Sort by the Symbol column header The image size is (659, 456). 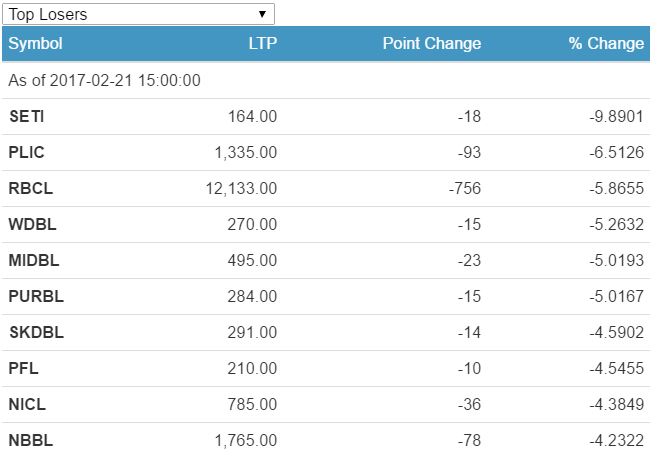(35, 44)
